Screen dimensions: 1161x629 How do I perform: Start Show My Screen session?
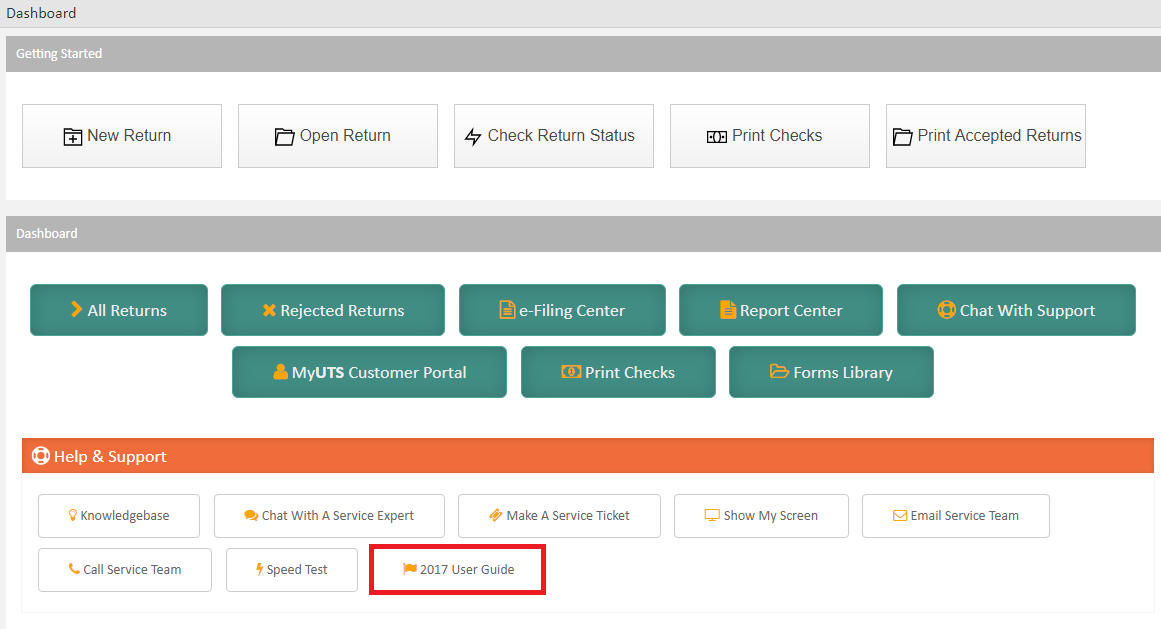click(761, 515)
